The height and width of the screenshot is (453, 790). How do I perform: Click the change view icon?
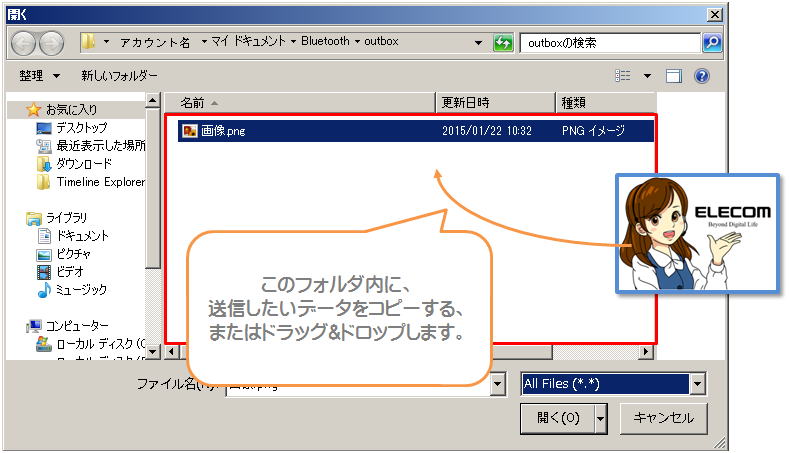tap(623, 76)
